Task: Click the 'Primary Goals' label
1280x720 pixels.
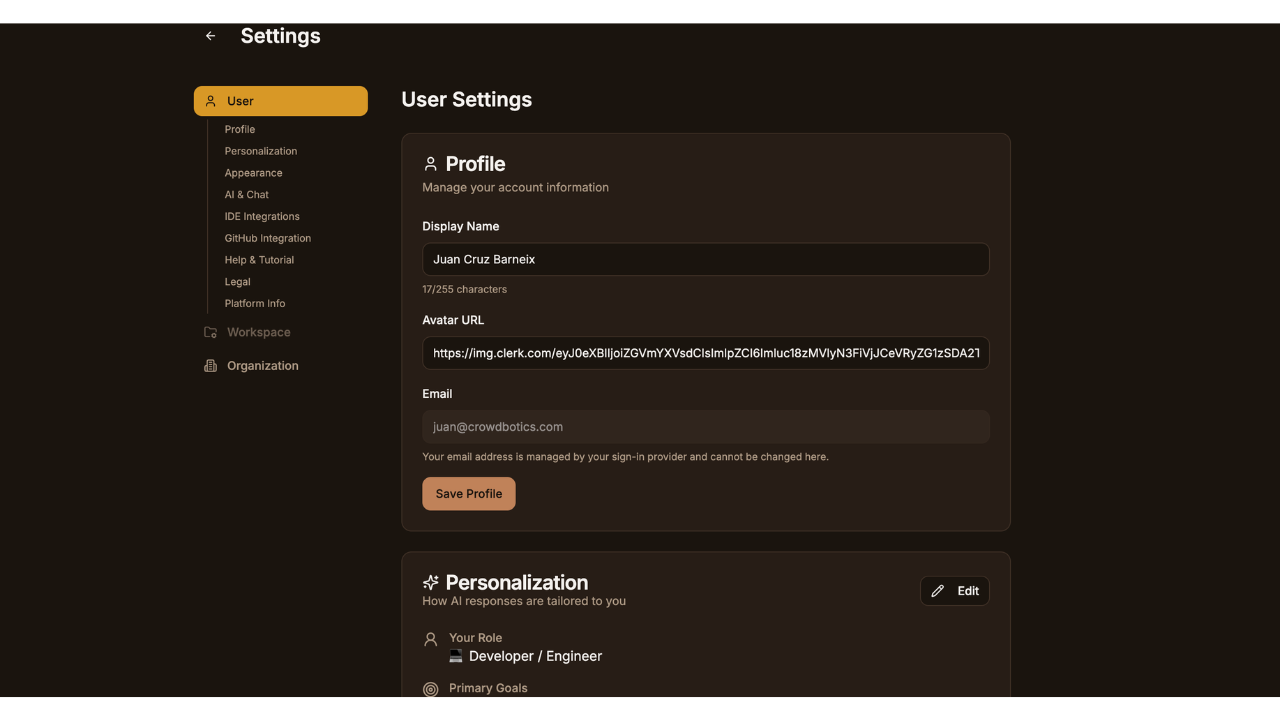Action: tap(488, 688)
